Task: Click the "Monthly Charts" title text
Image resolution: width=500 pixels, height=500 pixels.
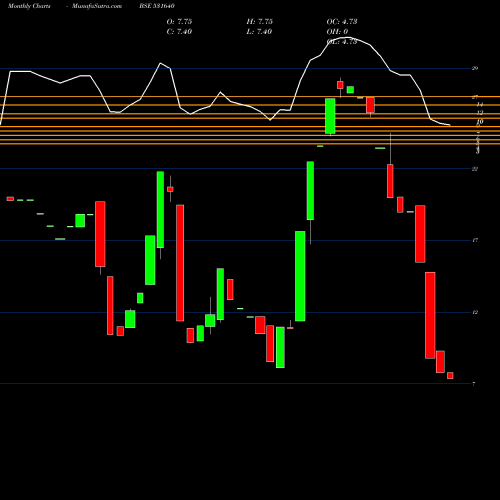Action: tap(29, 6)
